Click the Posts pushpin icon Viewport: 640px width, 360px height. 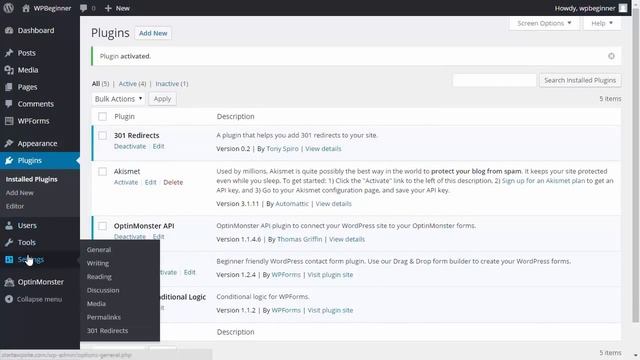click(x=9, y=53)
